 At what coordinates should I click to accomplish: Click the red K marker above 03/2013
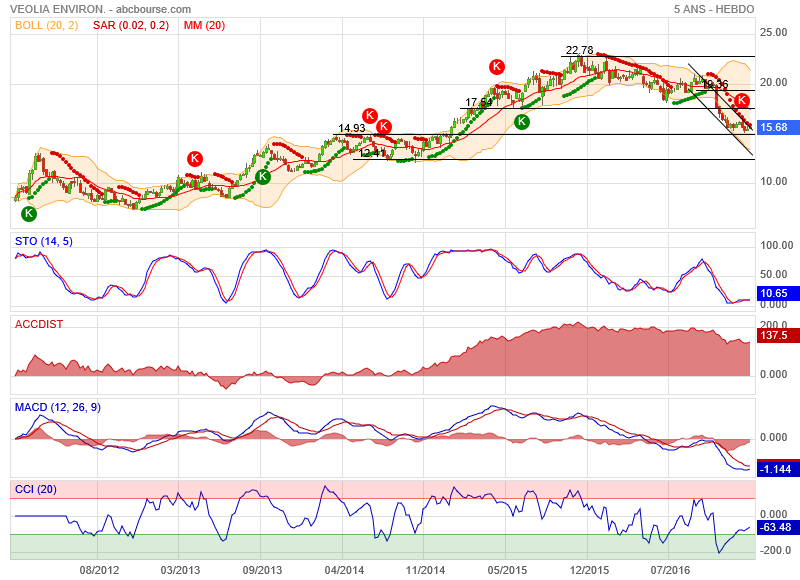point(194,159)
